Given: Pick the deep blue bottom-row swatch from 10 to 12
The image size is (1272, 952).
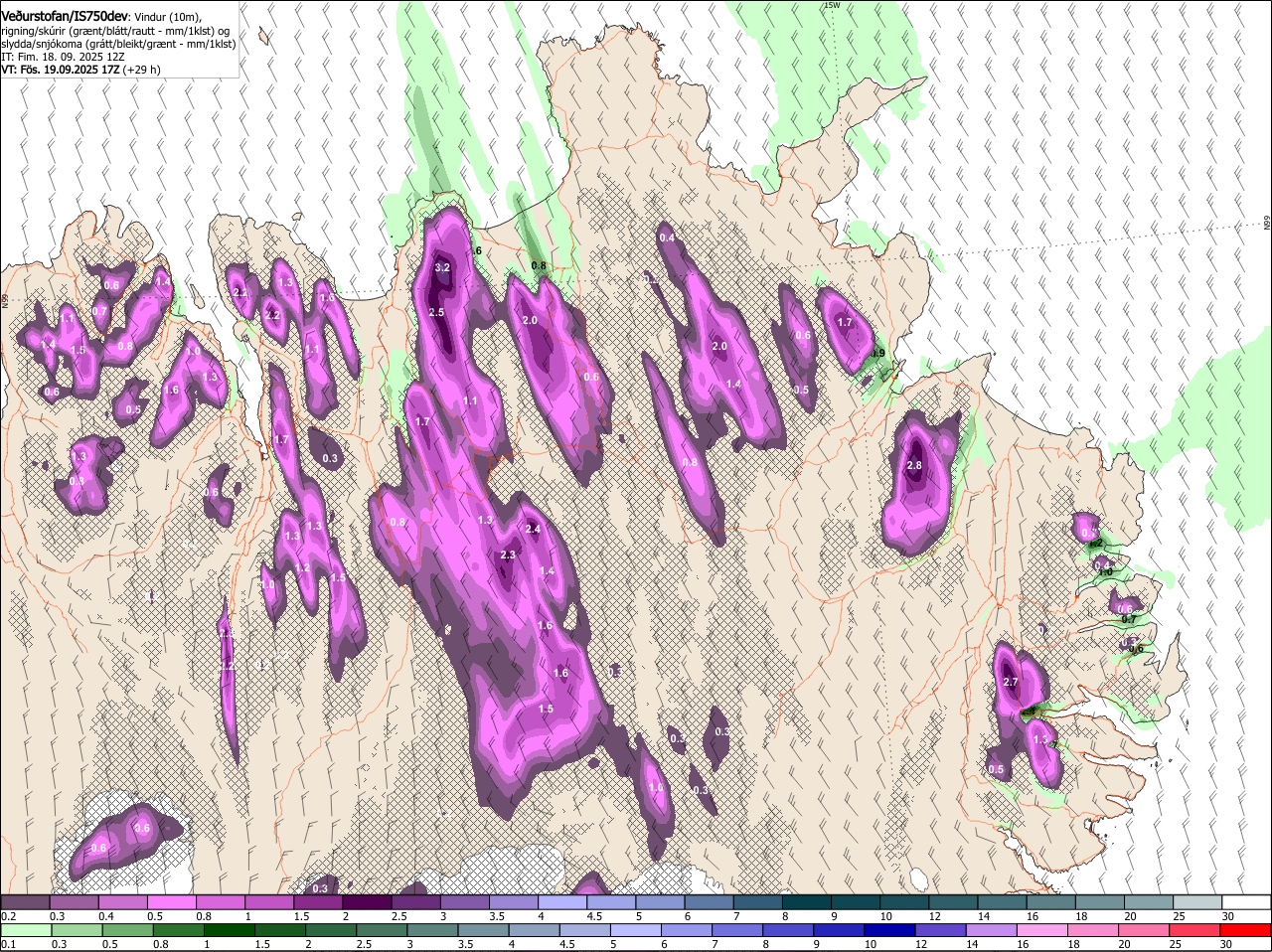Looking at the screenshot, I should (889, 930).
